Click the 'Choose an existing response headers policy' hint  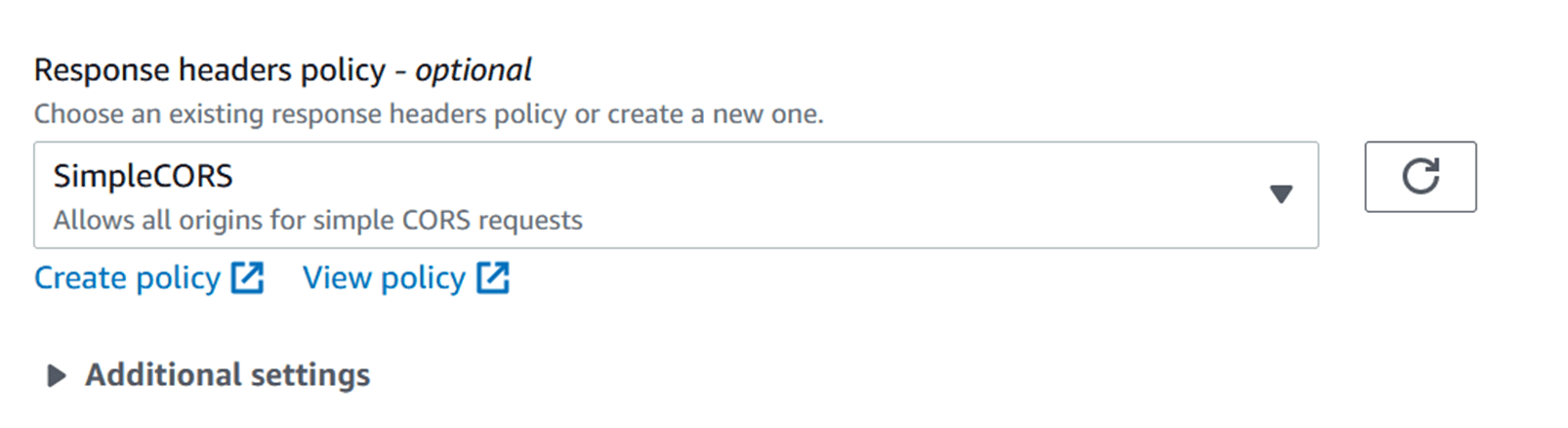pos(429,114)
